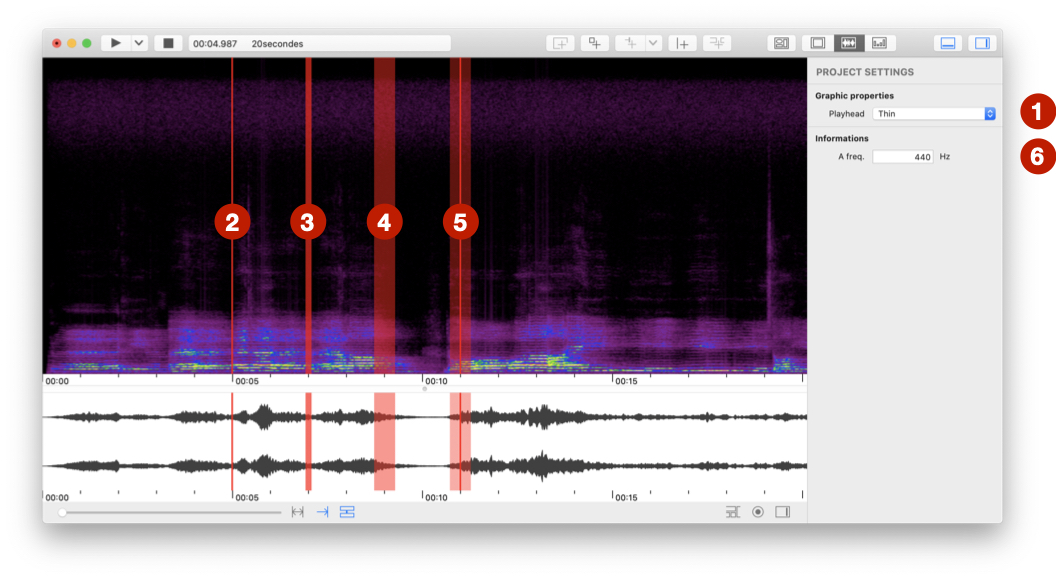Click the PROJECT SETTINGS heading
Image resolution: width=1056 pixels, height=579 pixels.
click(865, 72)
